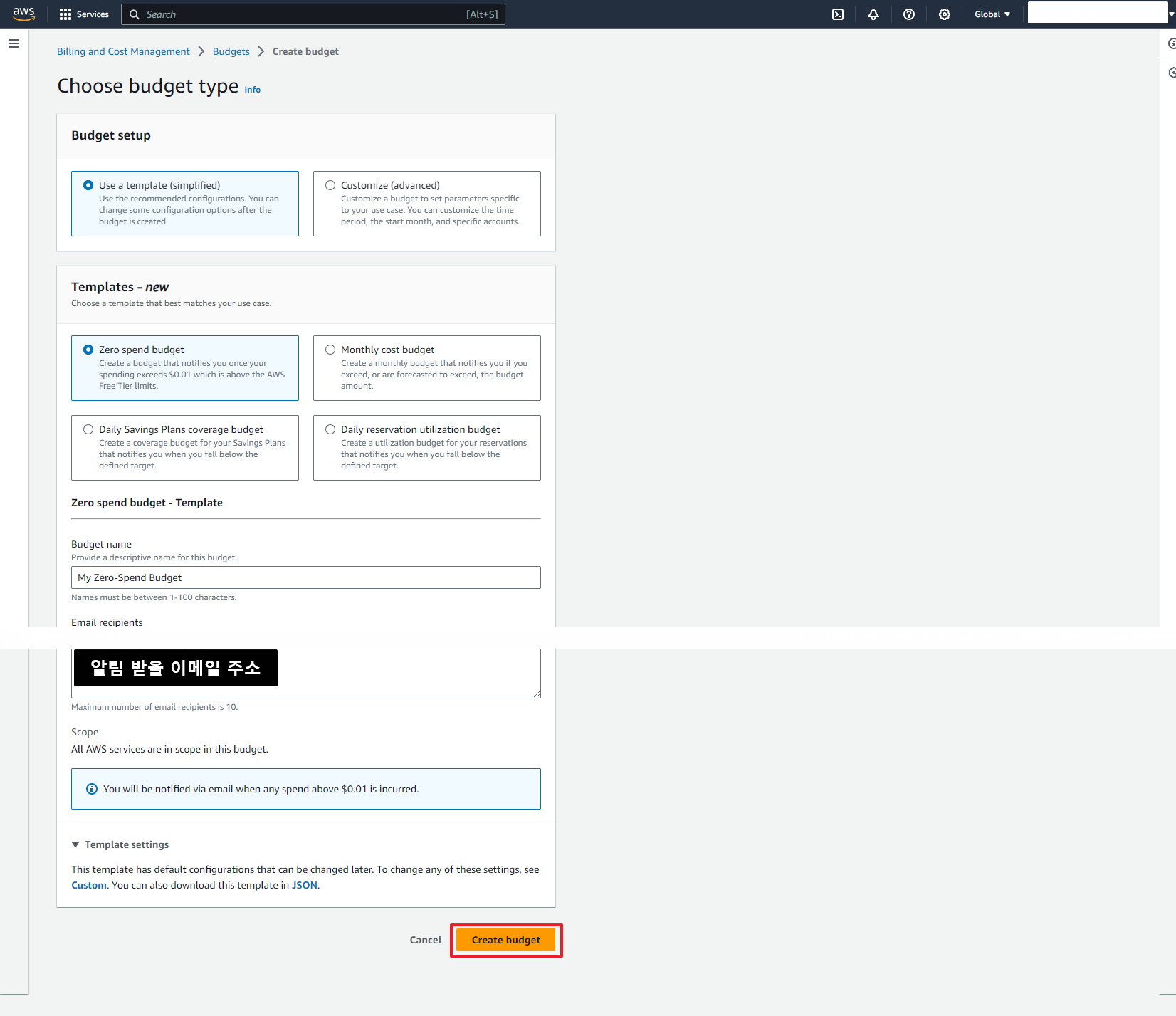Collapse the Template settings section
Viewport: 1176px width, 1016px height.
tap(120, 844)
